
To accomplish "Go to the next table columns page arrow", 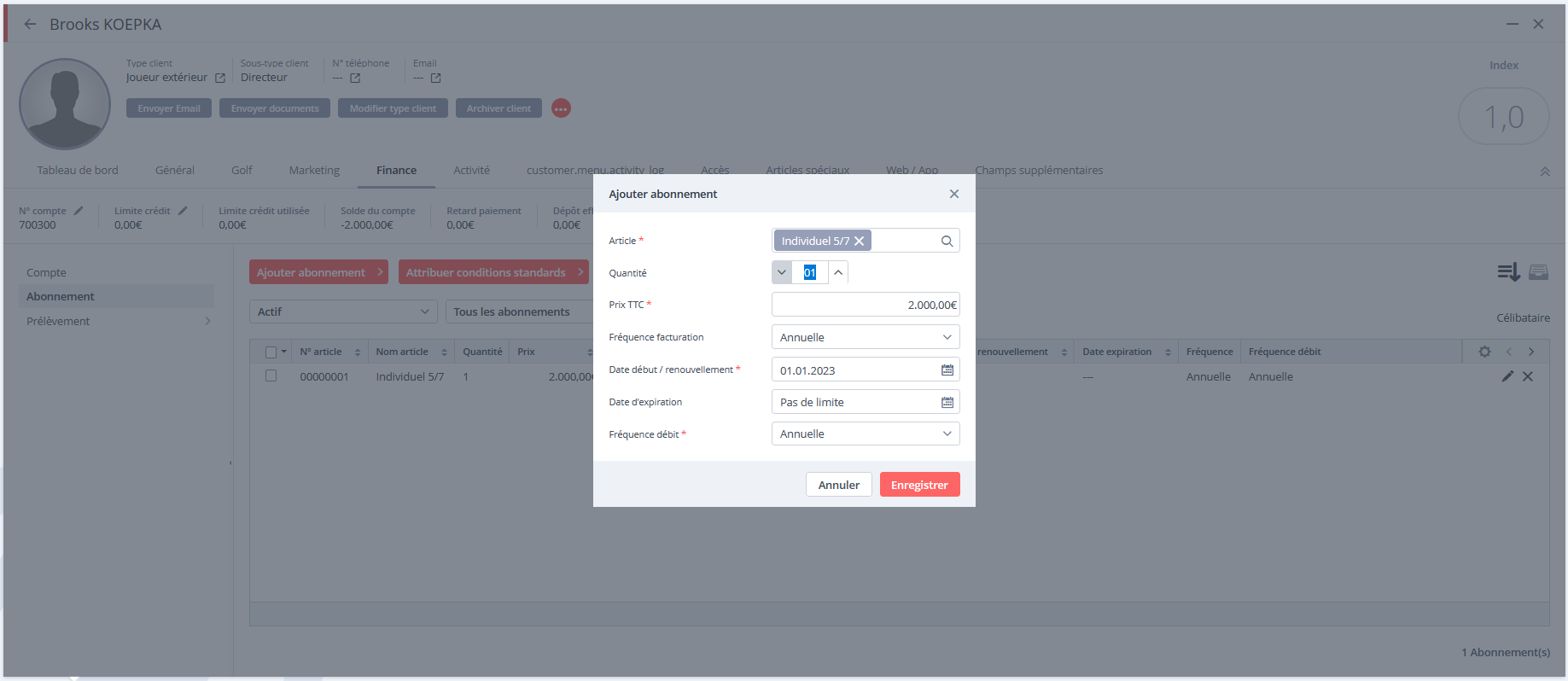I will [1531, 352].
